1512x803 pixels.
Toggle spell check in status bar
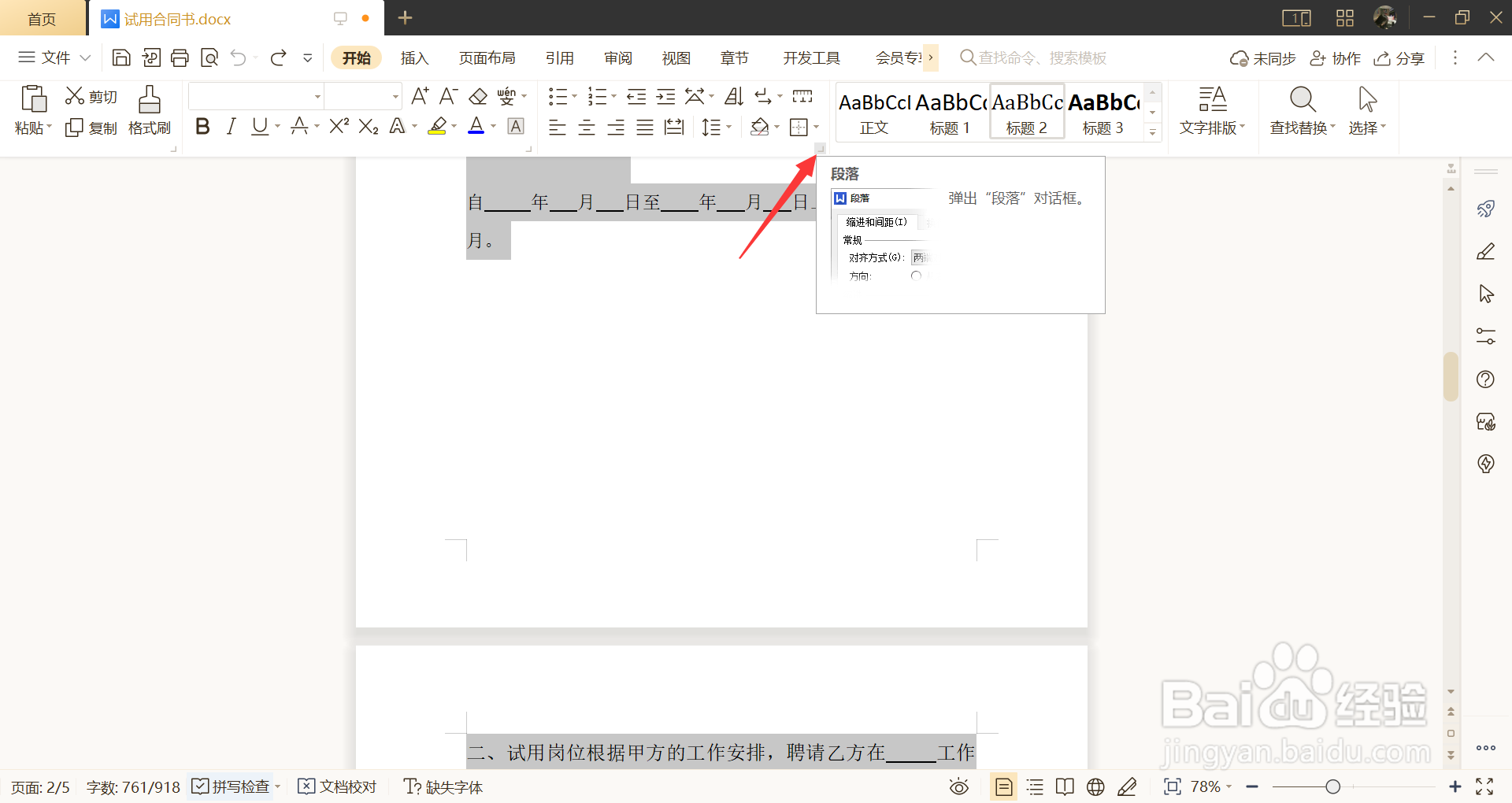point(232,786)
